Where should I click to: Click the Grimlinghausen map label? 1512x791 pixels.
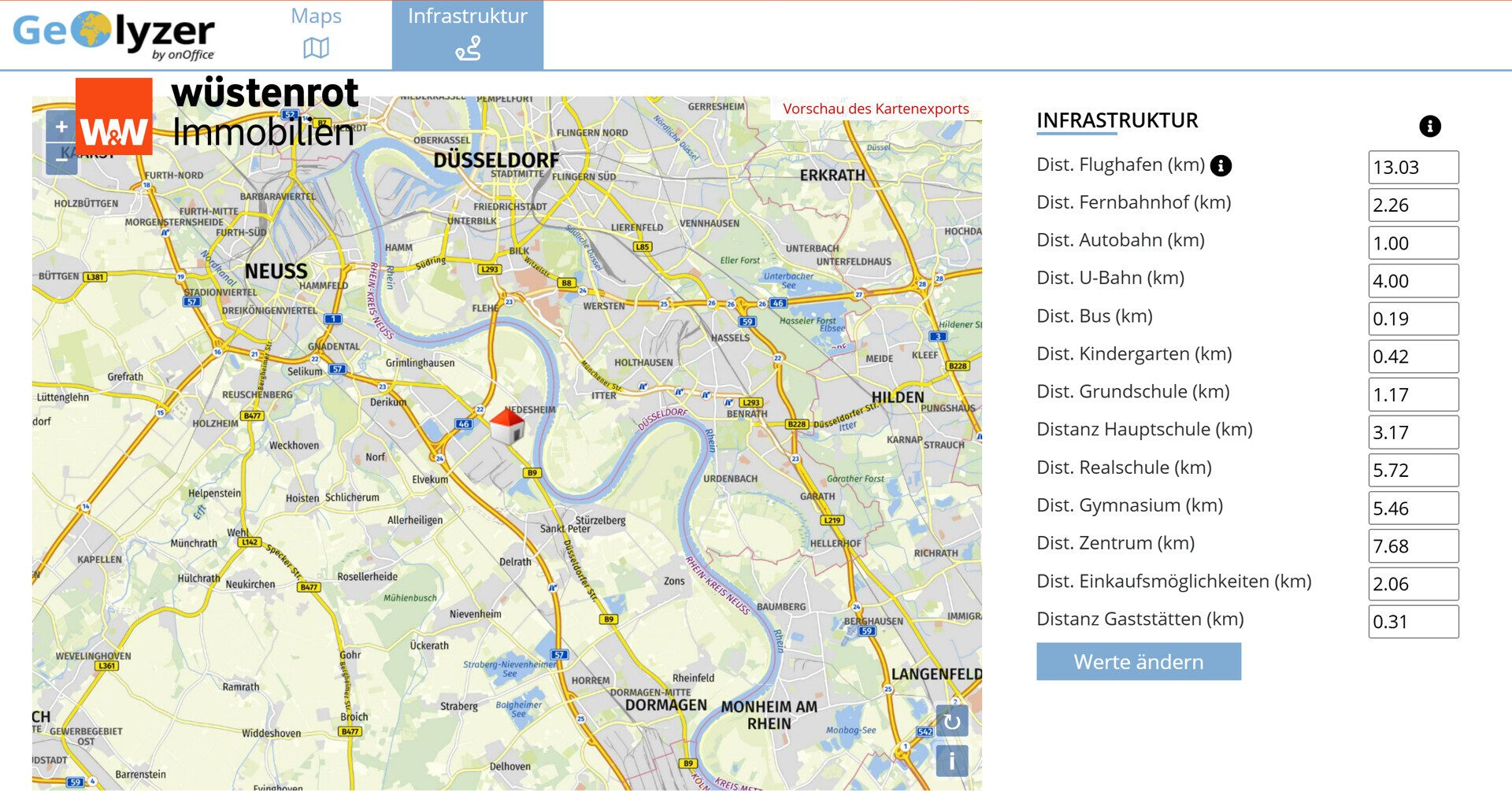click(420, 363)
